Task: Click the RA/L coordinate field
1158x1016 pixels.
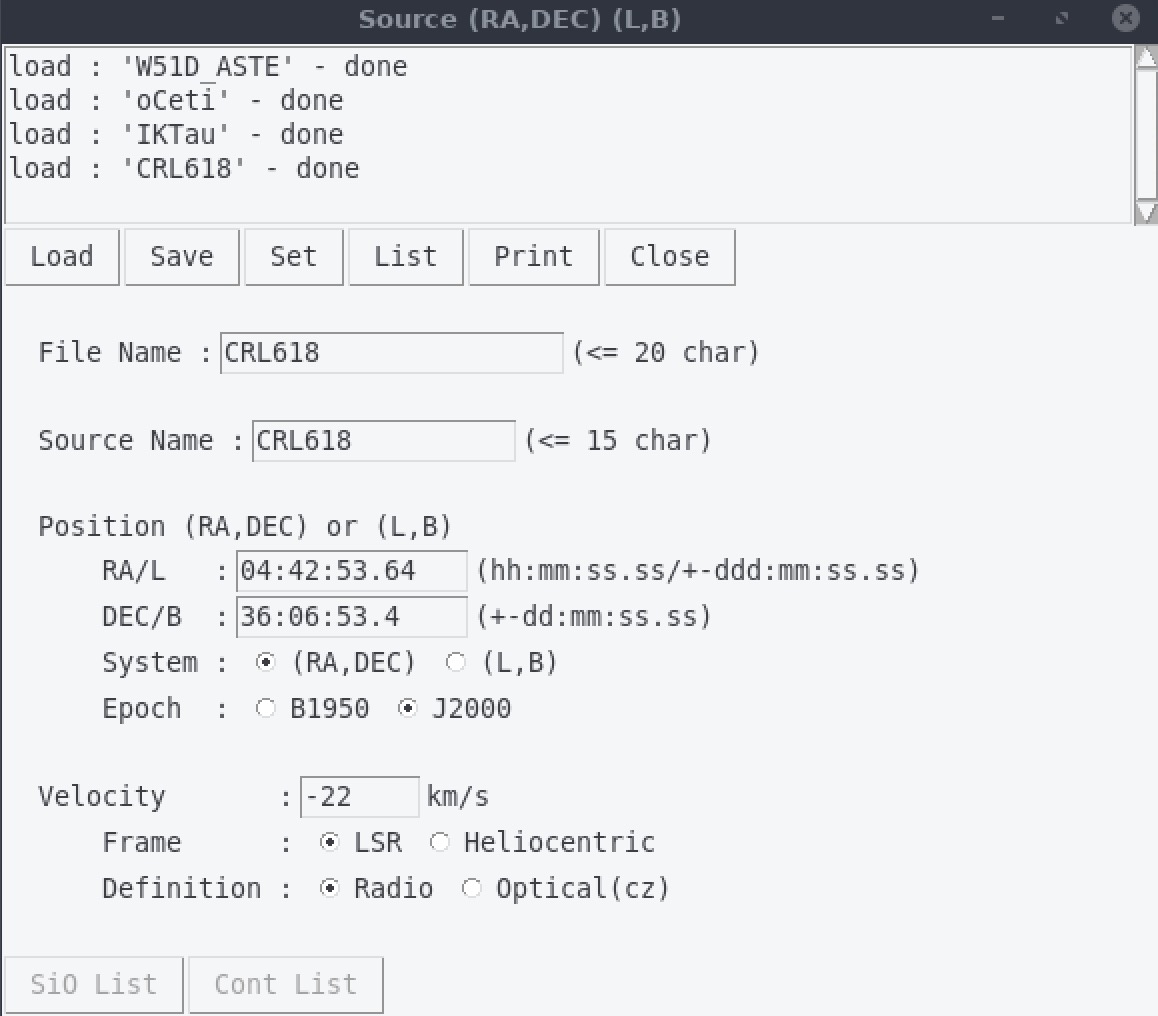Action: [351, 571]
